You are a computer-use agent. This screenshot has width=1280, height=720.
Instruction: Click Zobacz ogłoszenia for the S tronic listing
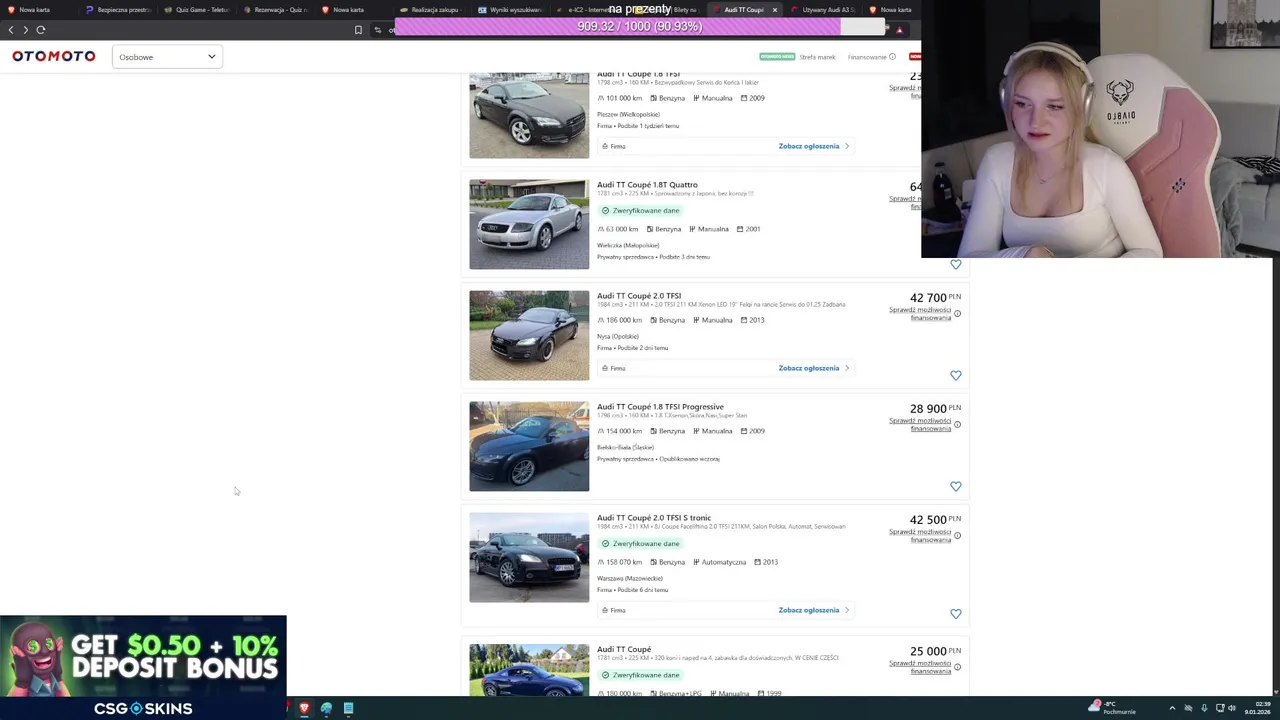[813, 610]
